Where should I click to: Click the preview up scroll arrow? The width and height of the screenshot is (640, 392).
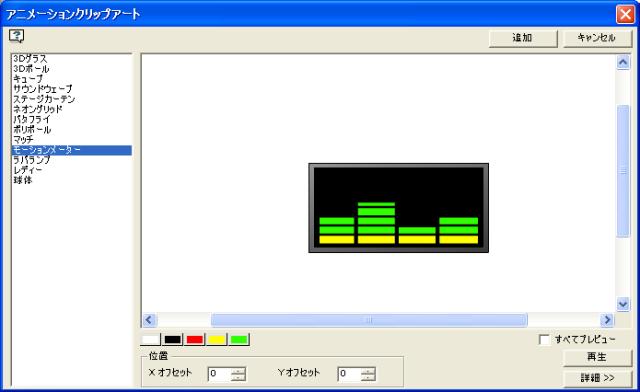pyautogui.click(x=623, y=62)
